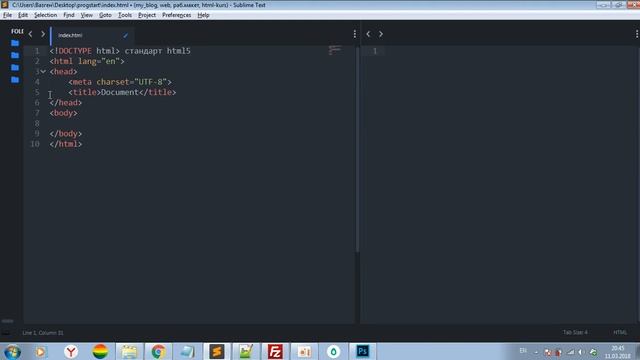The height and width of the screenshot is (360, 640).
Task: Show hidden system tray icons
Action: click(536, 352)
